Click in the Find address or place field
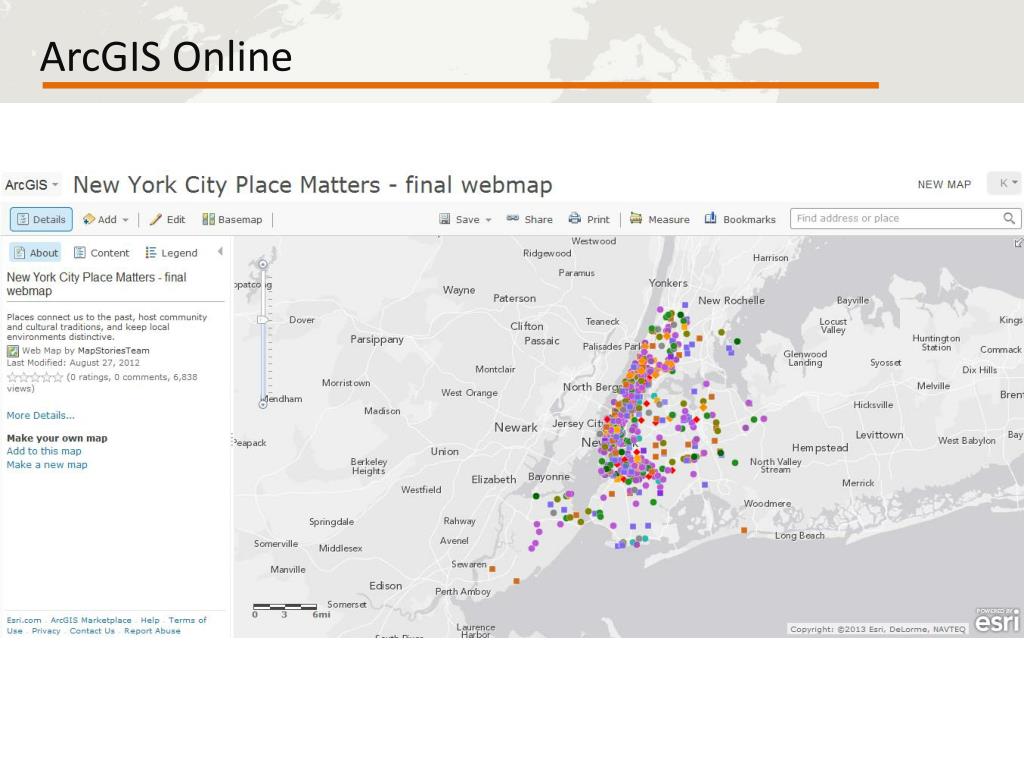 pos(896,218)
